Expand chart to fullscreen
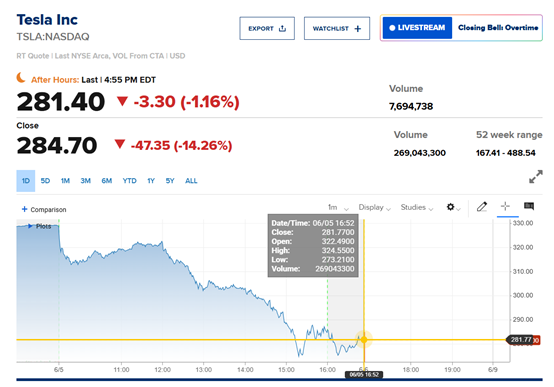This screenshot has width=554, height=387. (536, 177)
